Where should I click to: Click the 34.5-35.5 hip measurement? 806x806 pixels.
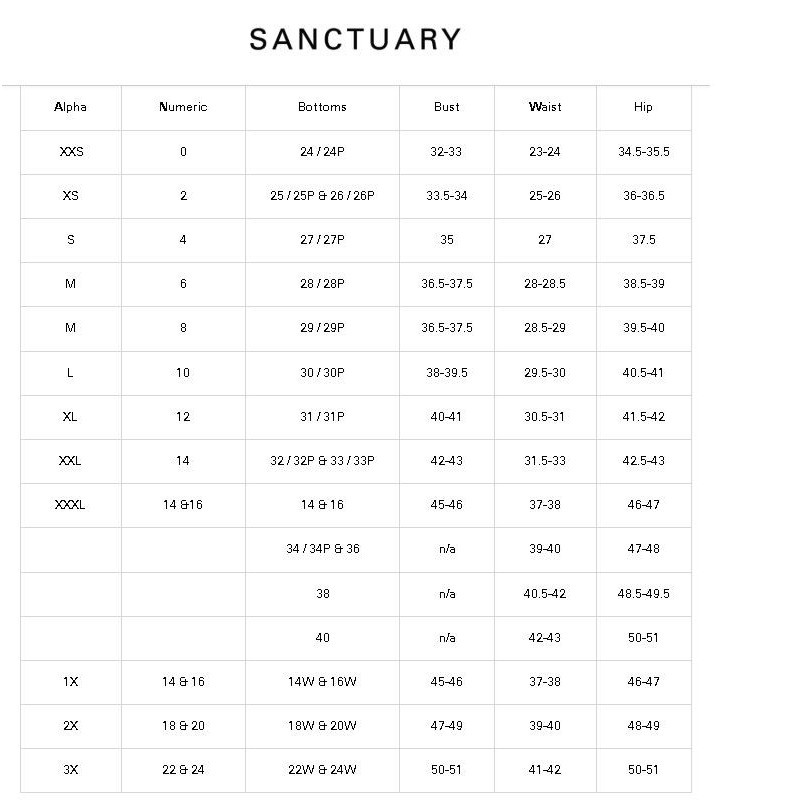pos(643,152)
